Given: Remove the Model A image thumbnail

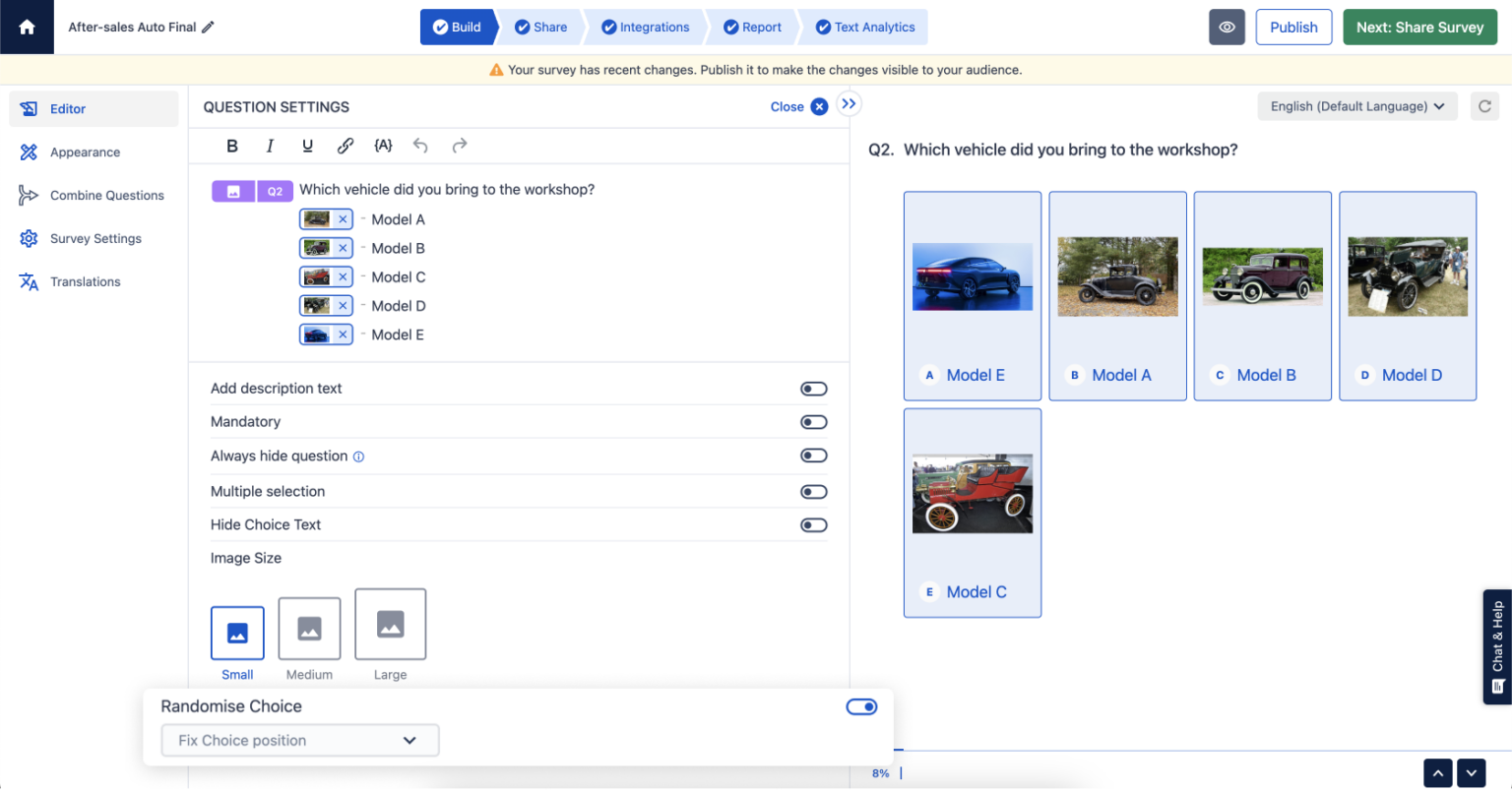Looking at the screenshot, I should (x=342, y=218).
